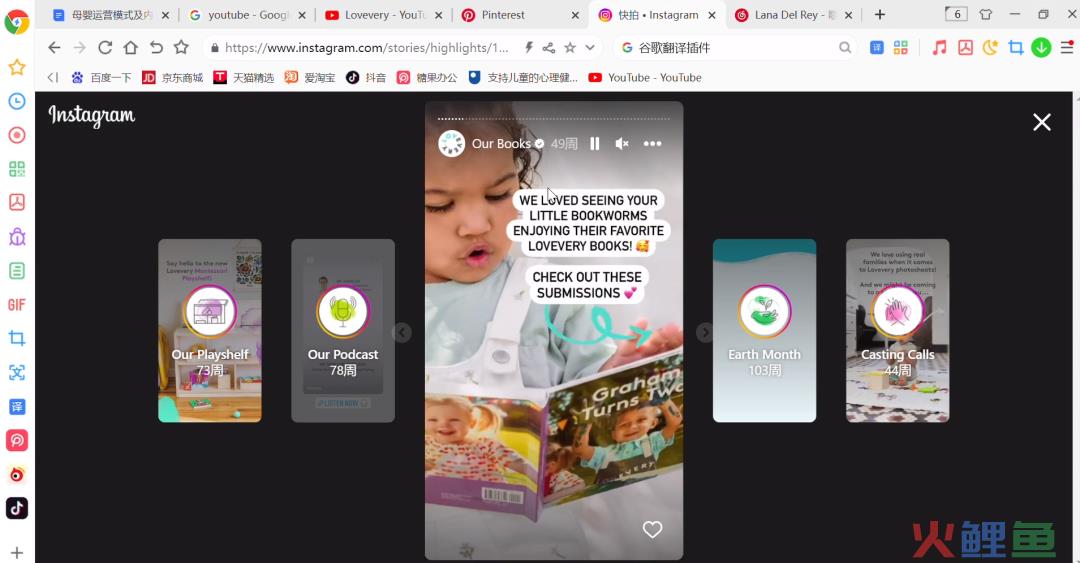Like the story with heart icon
The height and width of the screenshot is (563, 1080).
(652, 529)
